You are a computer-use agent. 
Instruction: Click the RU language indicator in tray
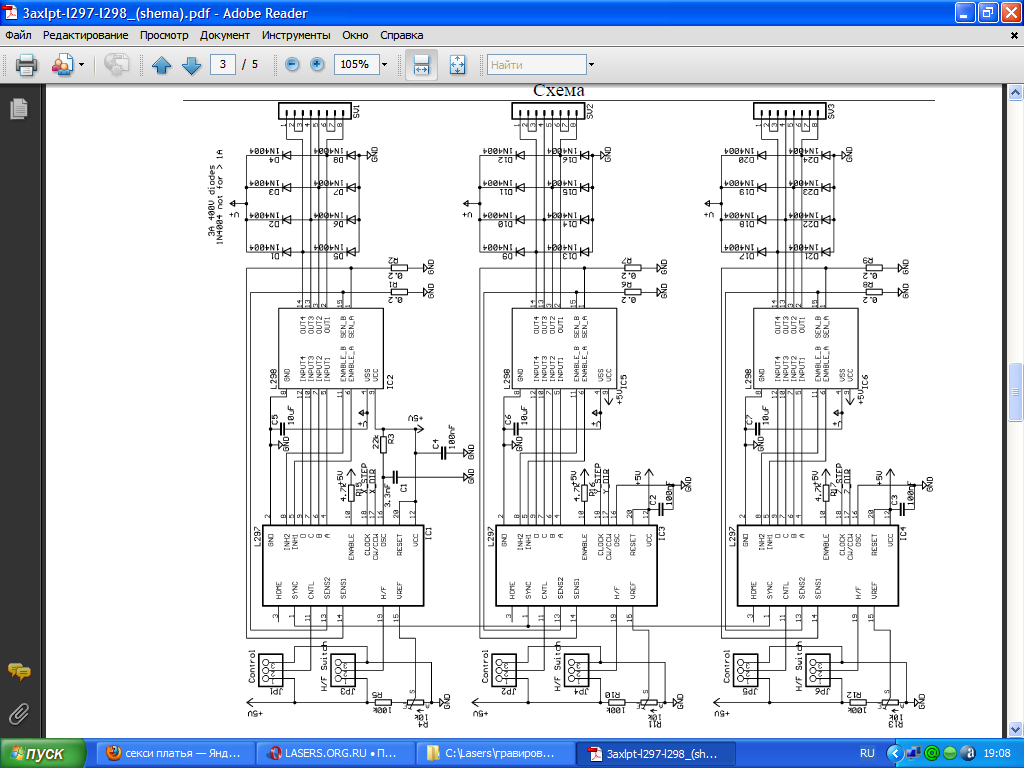point(867,753)
